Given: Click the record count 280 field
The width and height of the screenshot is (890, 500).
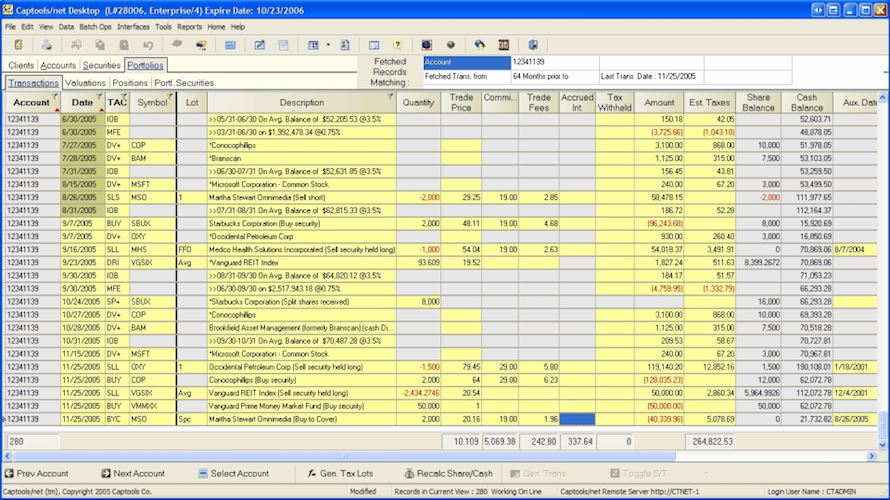Looking at the screenshot, I should 32,442.
